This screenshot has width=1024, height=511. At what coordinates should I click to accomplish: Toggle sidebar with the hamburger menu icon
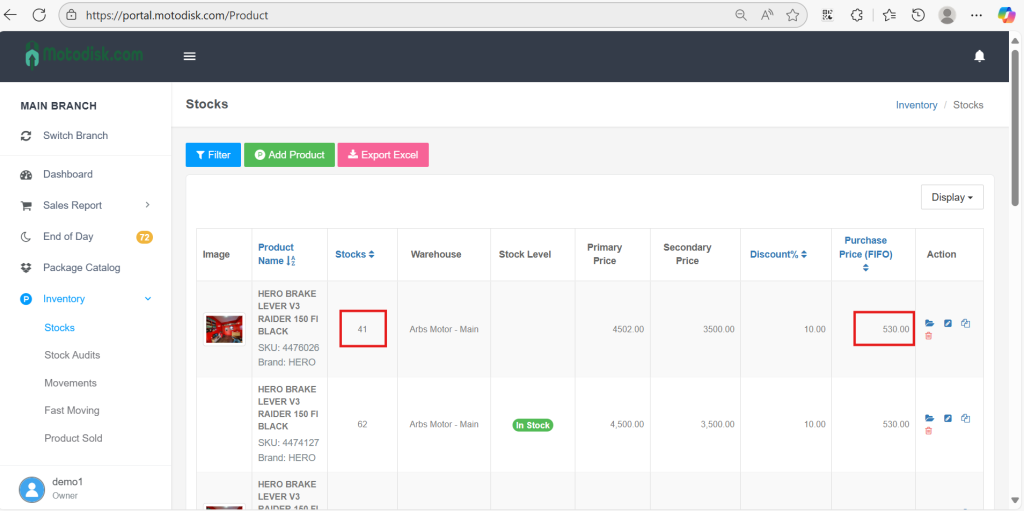(x=189, y=56)
